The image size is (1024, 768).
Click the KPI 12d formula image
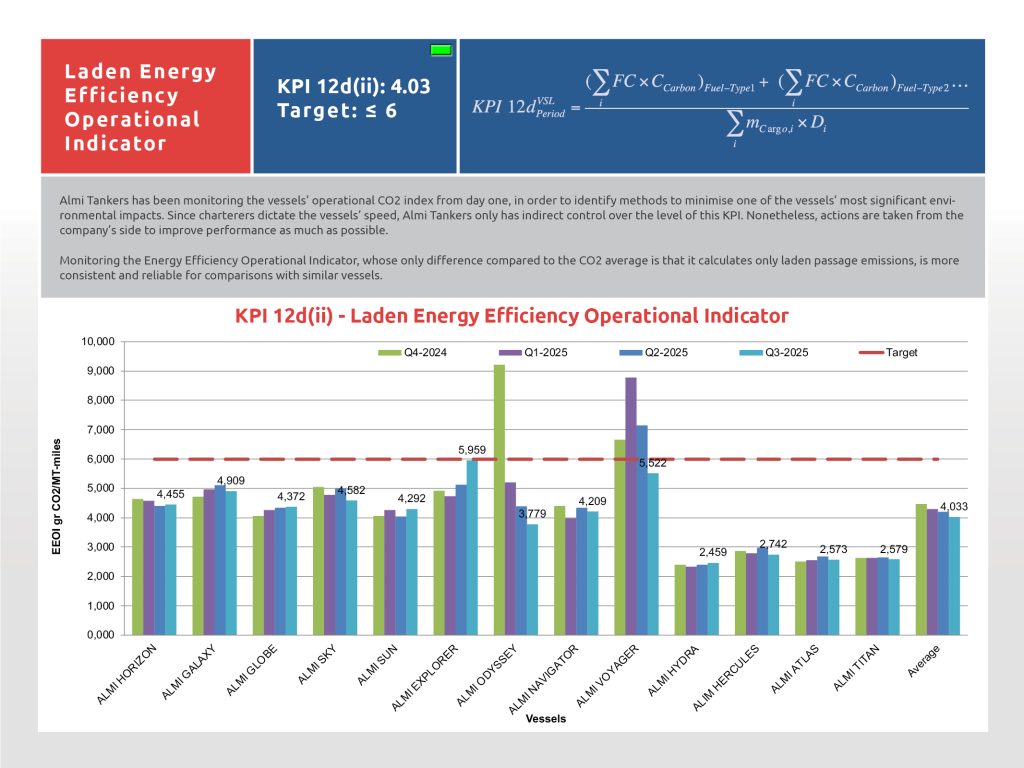point(720,107)
